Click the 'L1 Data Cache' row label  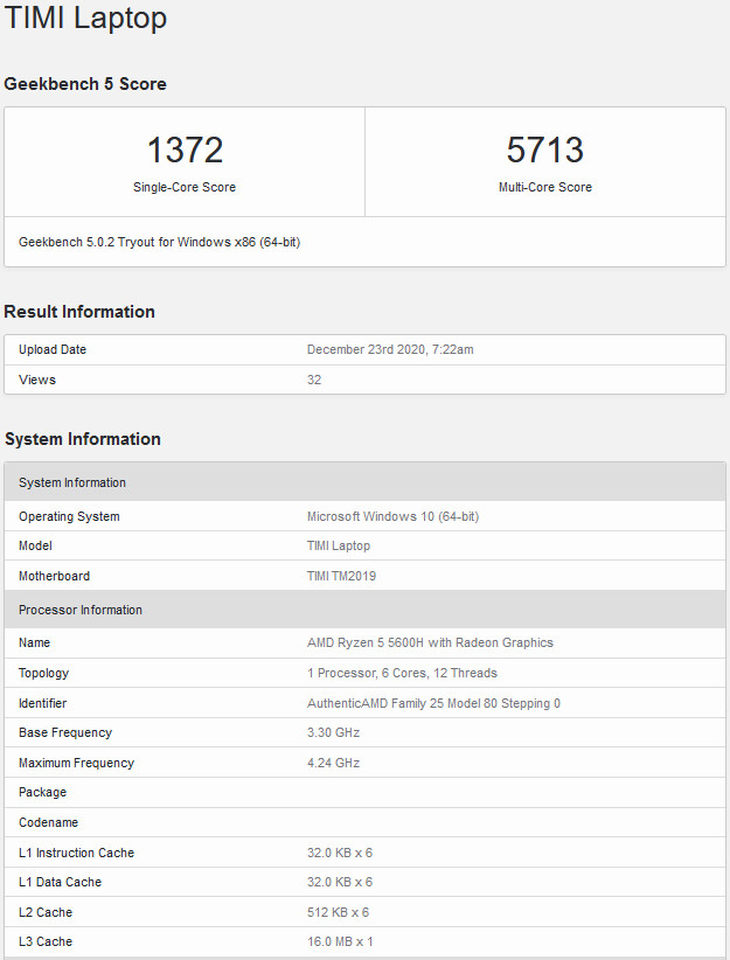60,882
